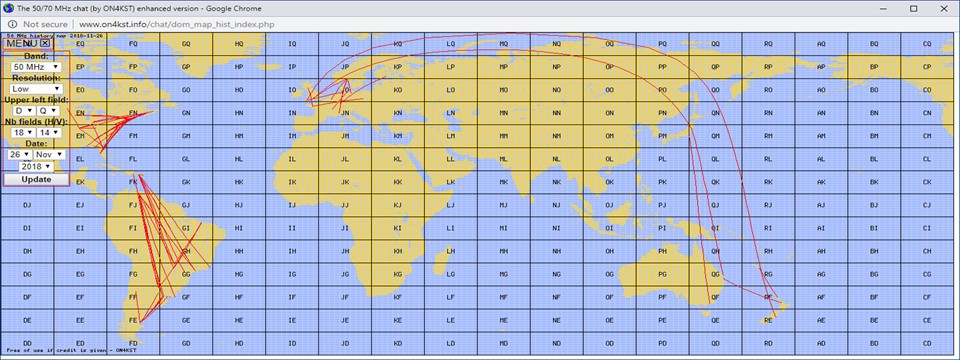Click the FN grid square on map
The image size is (960, 360).
pos(133,113)
